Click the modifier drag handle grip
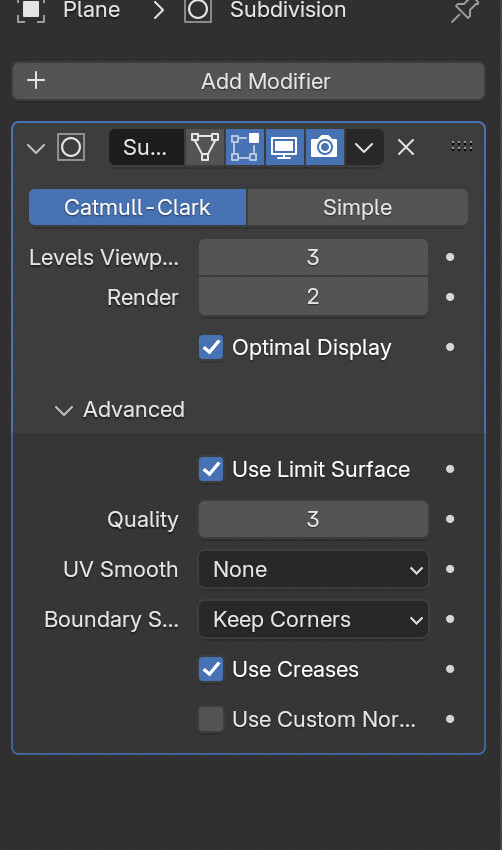The width and height of the screenshot is (502, 850). coord(462,146)
